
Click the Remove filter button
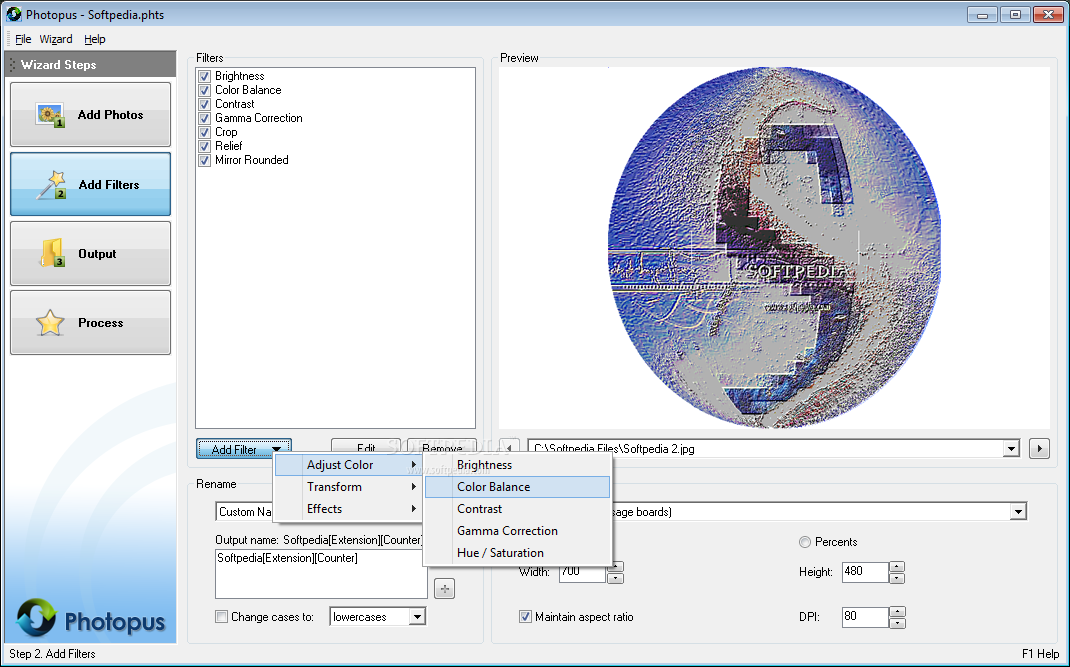442,447
